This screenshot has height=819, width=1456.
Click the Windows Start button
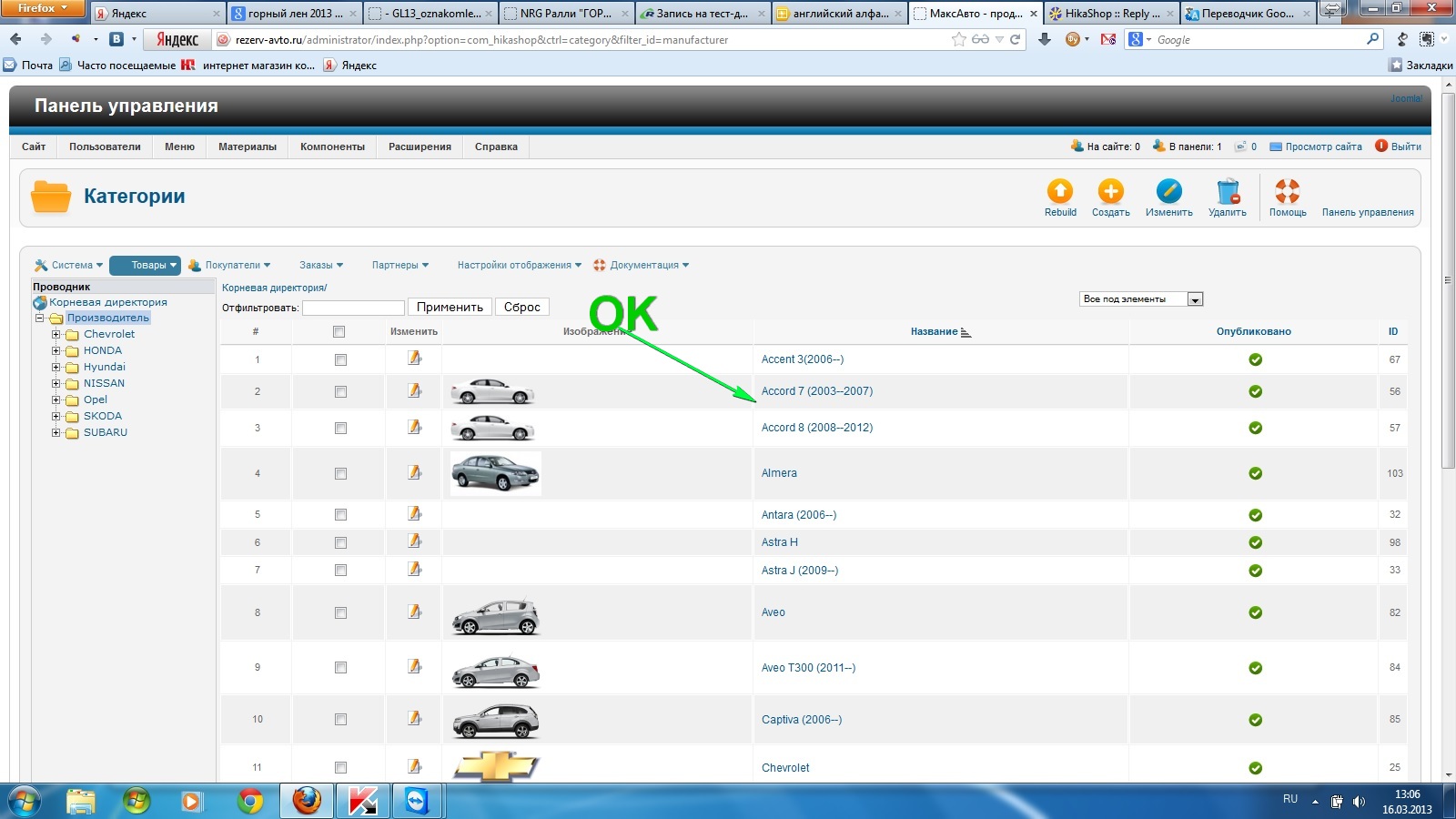coord(24,801)
